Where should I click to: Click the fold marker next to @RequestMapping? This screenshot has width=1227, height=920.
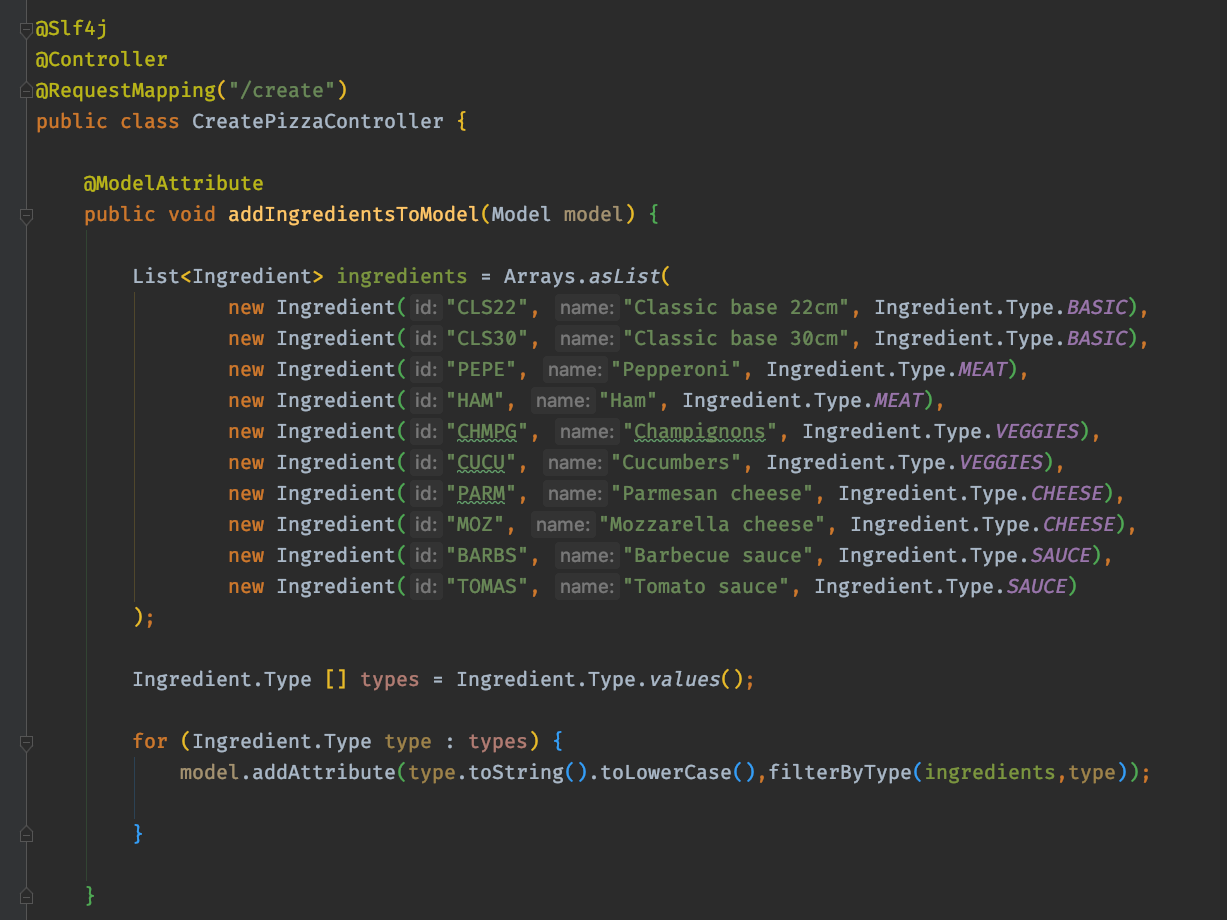click(26, 91)
